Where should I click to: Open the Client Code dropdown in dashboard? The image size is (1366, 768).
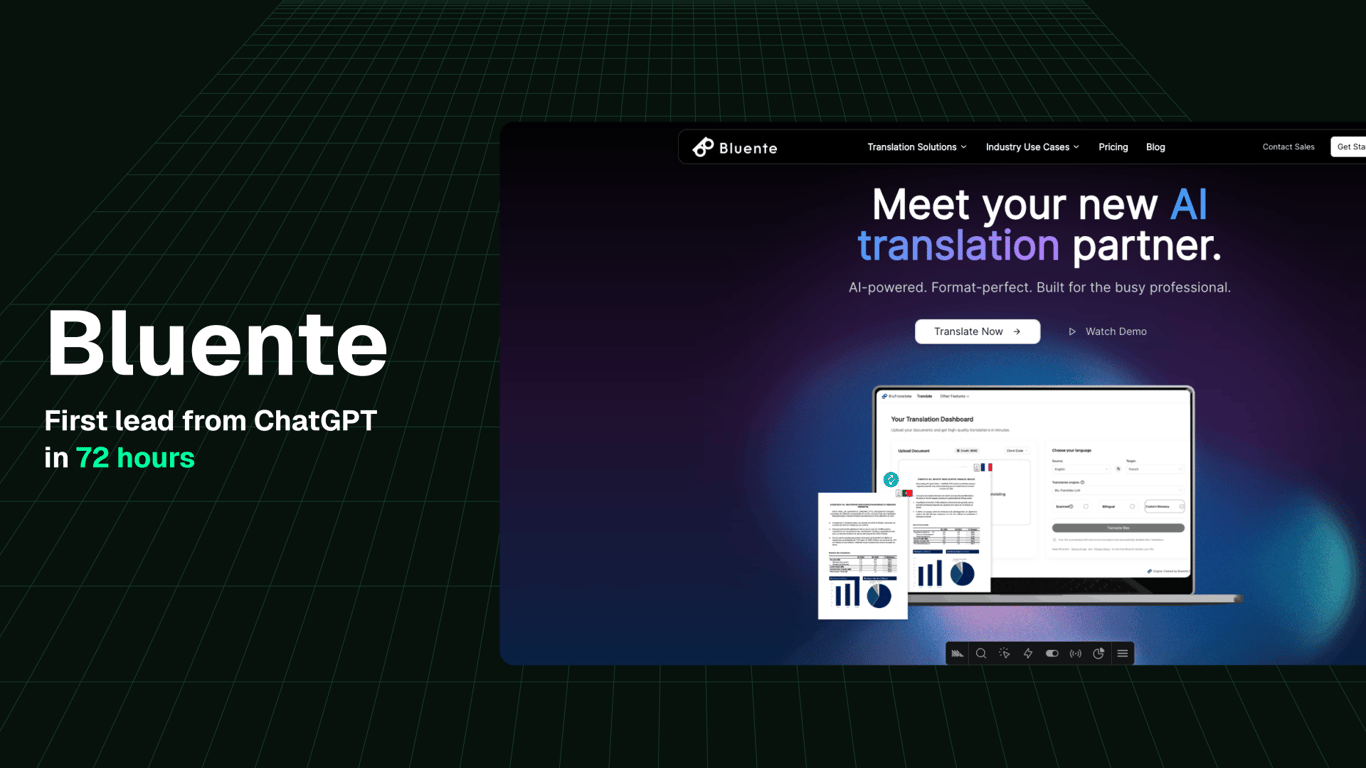pos(1015,451)
